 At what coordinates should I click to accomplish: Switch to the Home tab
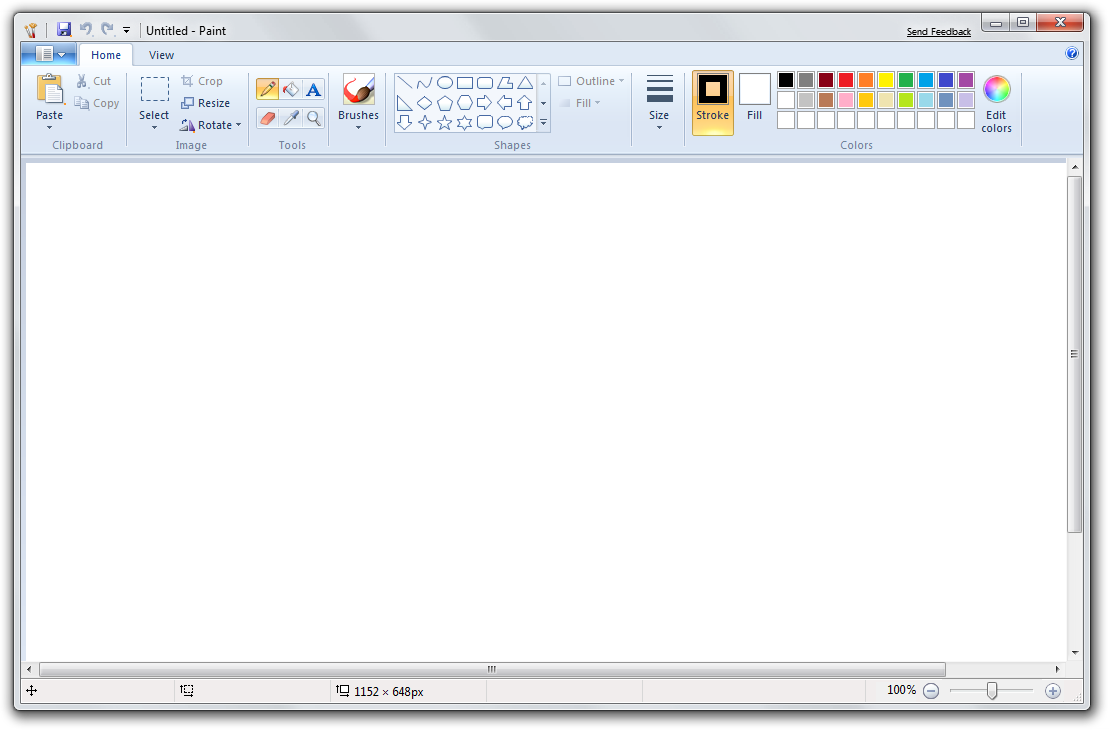click(x=106, y=55)
